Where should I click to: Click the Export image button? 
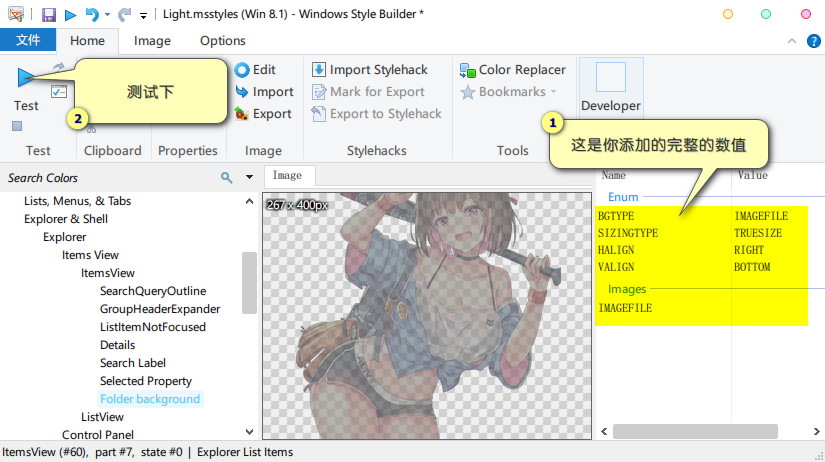point(263,114)
